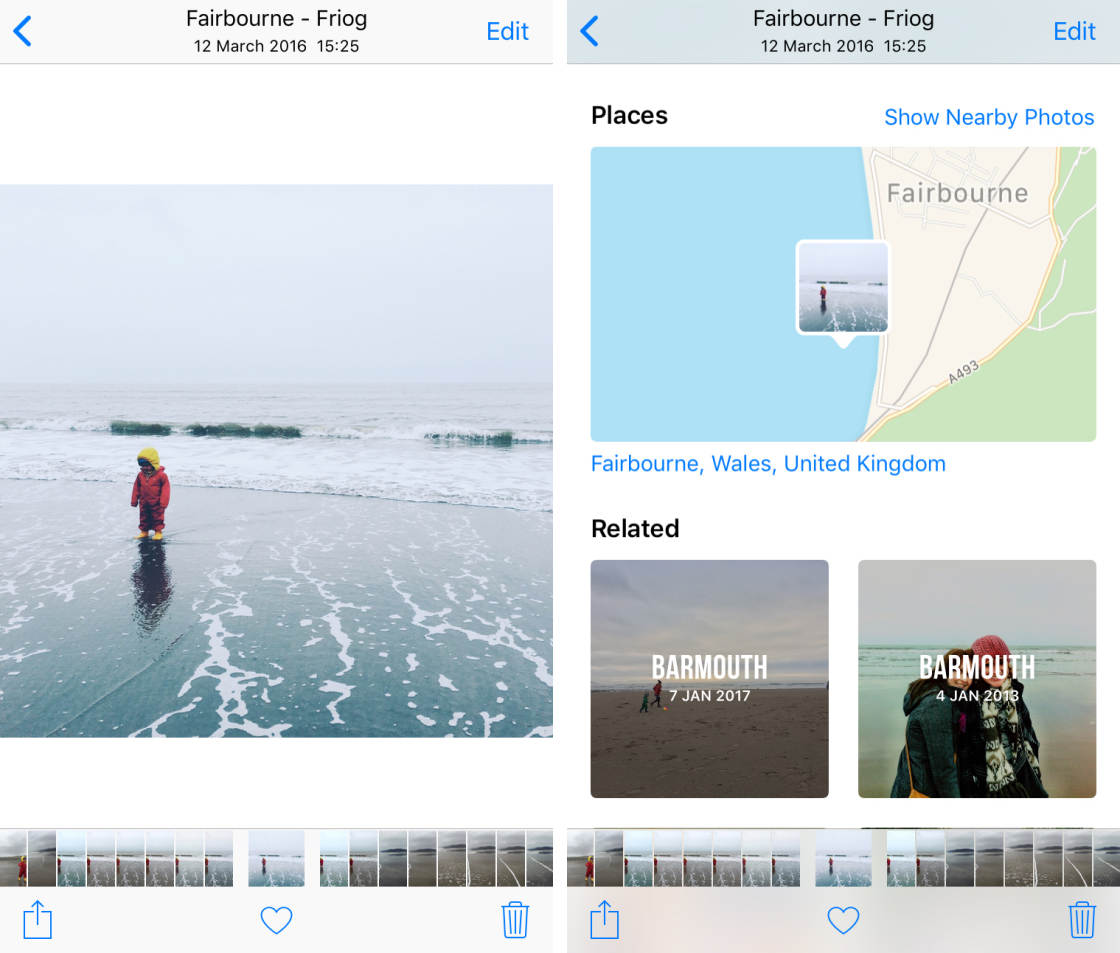
Task: Select the last thumbnail in left scrubber strip
Action: click(539, 858)
